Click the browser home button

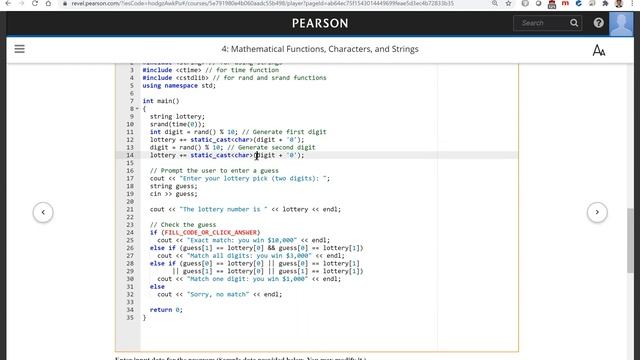pyautogui.click(x=48, y=4)
